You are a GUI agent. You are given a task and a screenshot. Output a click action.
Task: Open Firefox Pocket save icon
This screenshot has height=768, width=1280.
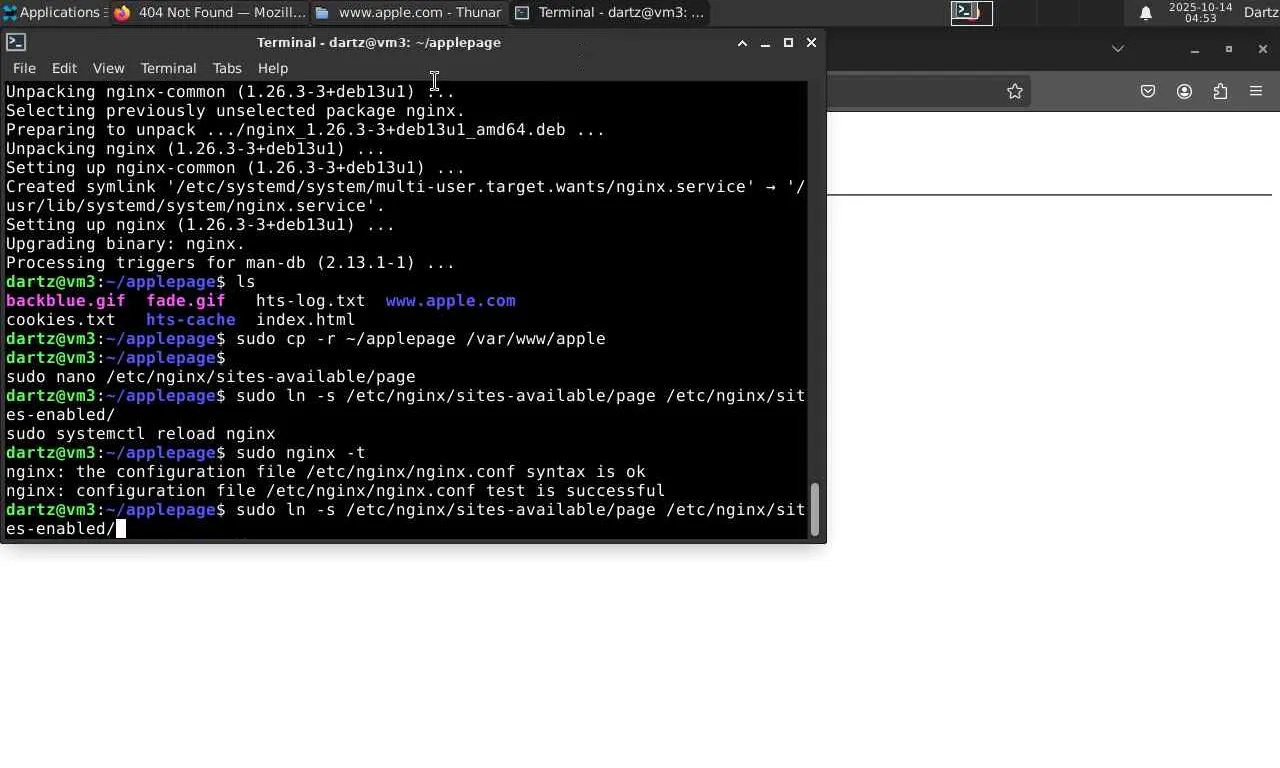point(1148,91)
